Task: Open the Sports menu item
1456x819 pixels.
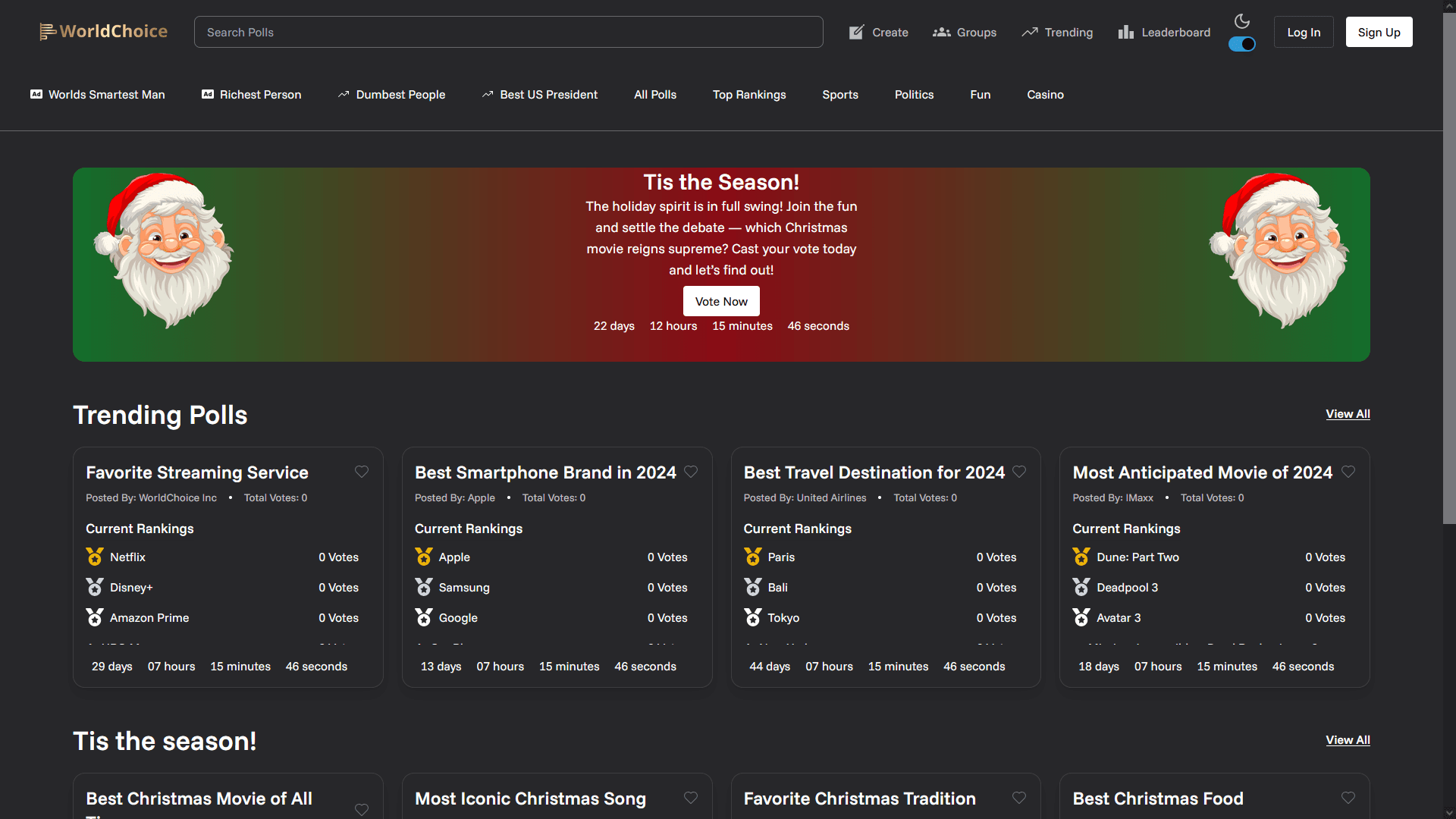Action: [x=839, y=95]
